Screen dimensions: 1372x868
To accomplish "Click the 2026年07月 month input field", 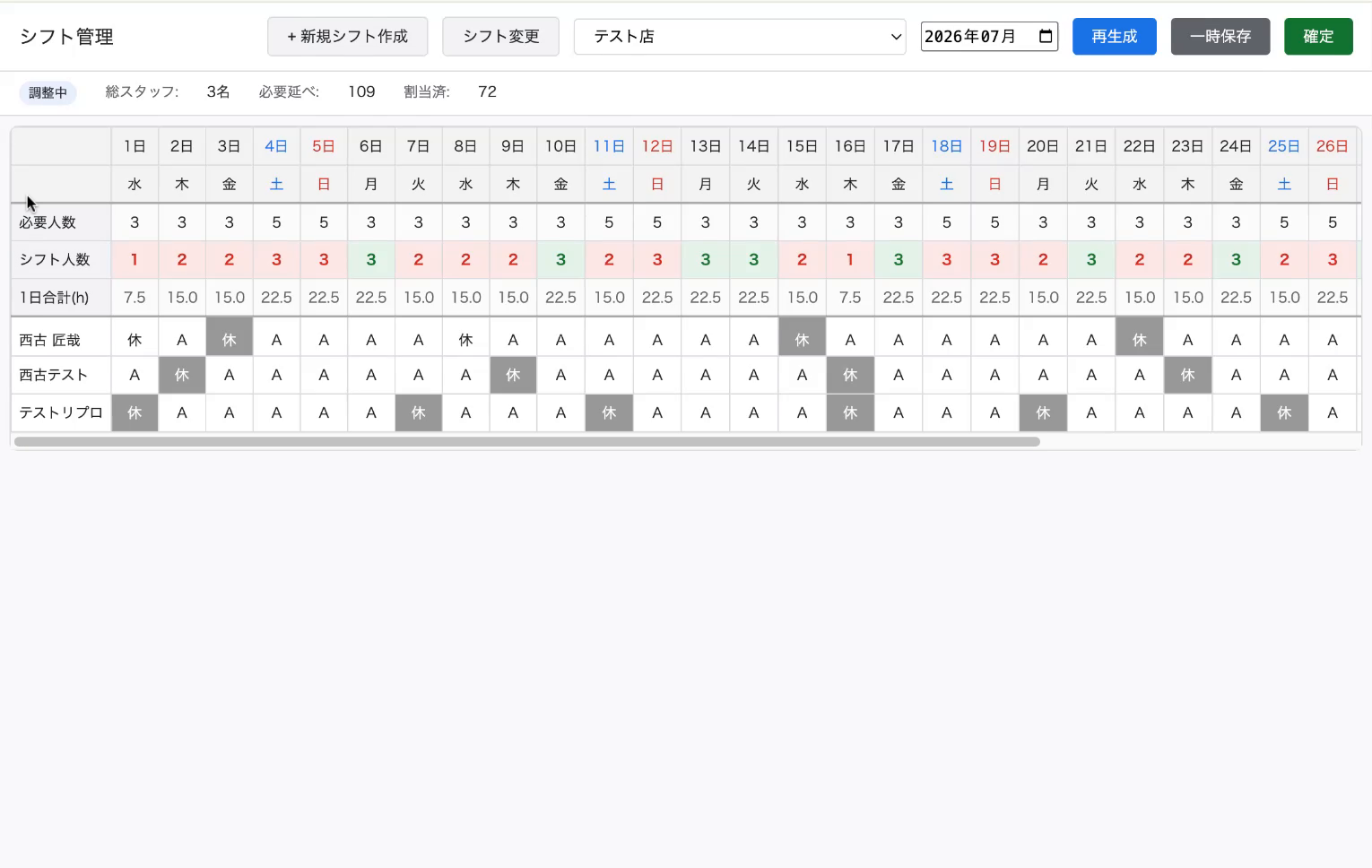I will click(x=989, y=37).
